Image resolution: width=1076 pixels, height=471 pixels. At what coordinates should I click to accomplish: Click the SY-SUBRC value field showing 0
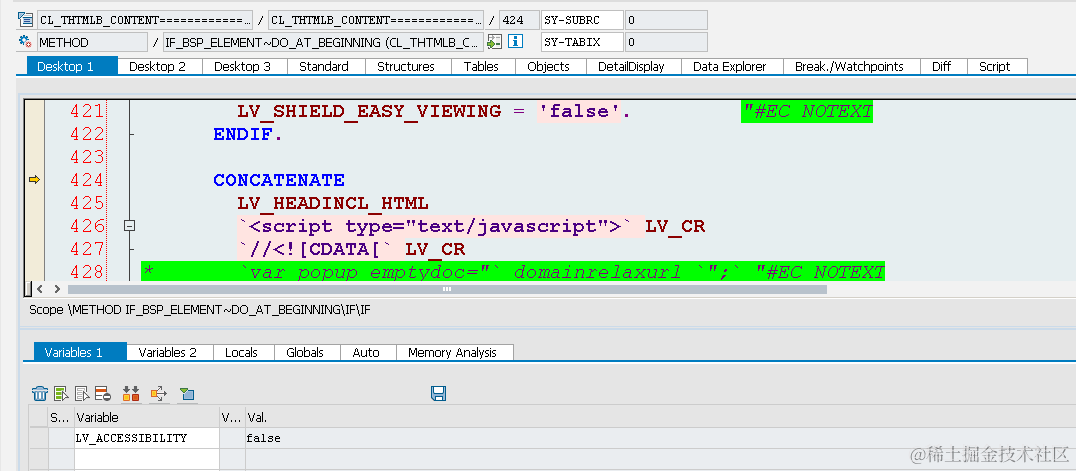click(x=666, y=20)
